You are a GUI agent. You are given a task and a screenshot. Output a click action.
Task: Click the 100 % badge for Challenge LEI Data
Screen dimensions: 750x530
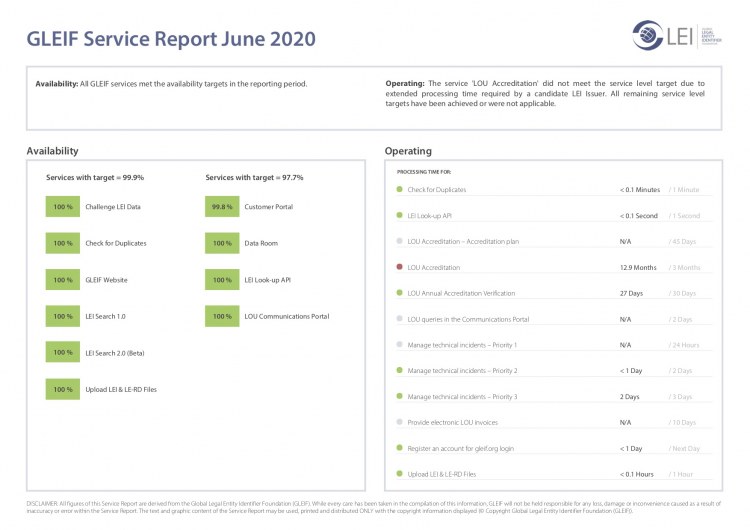click(x=63, y=207)
